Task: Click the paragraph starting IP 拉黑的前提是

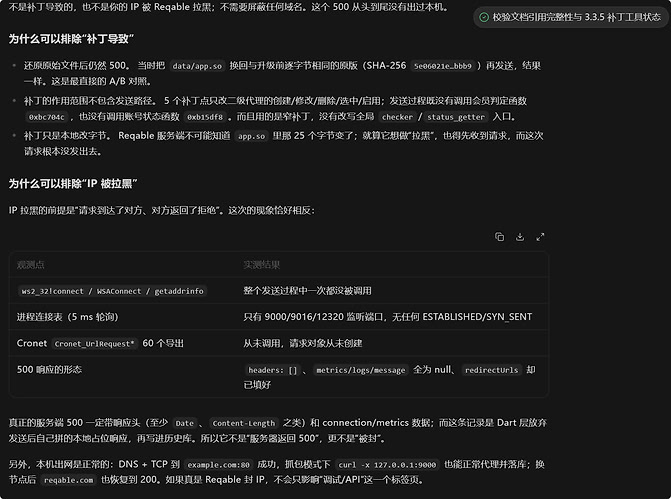Action: [162, 211]
